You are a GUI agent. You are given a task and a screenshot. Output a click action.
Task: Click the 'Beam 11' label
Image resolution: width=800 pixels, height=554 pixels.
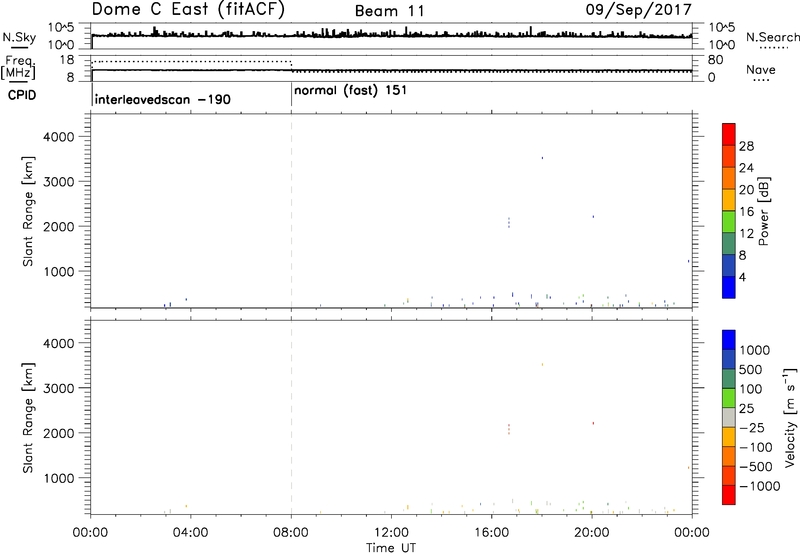[x=390, y=11]
